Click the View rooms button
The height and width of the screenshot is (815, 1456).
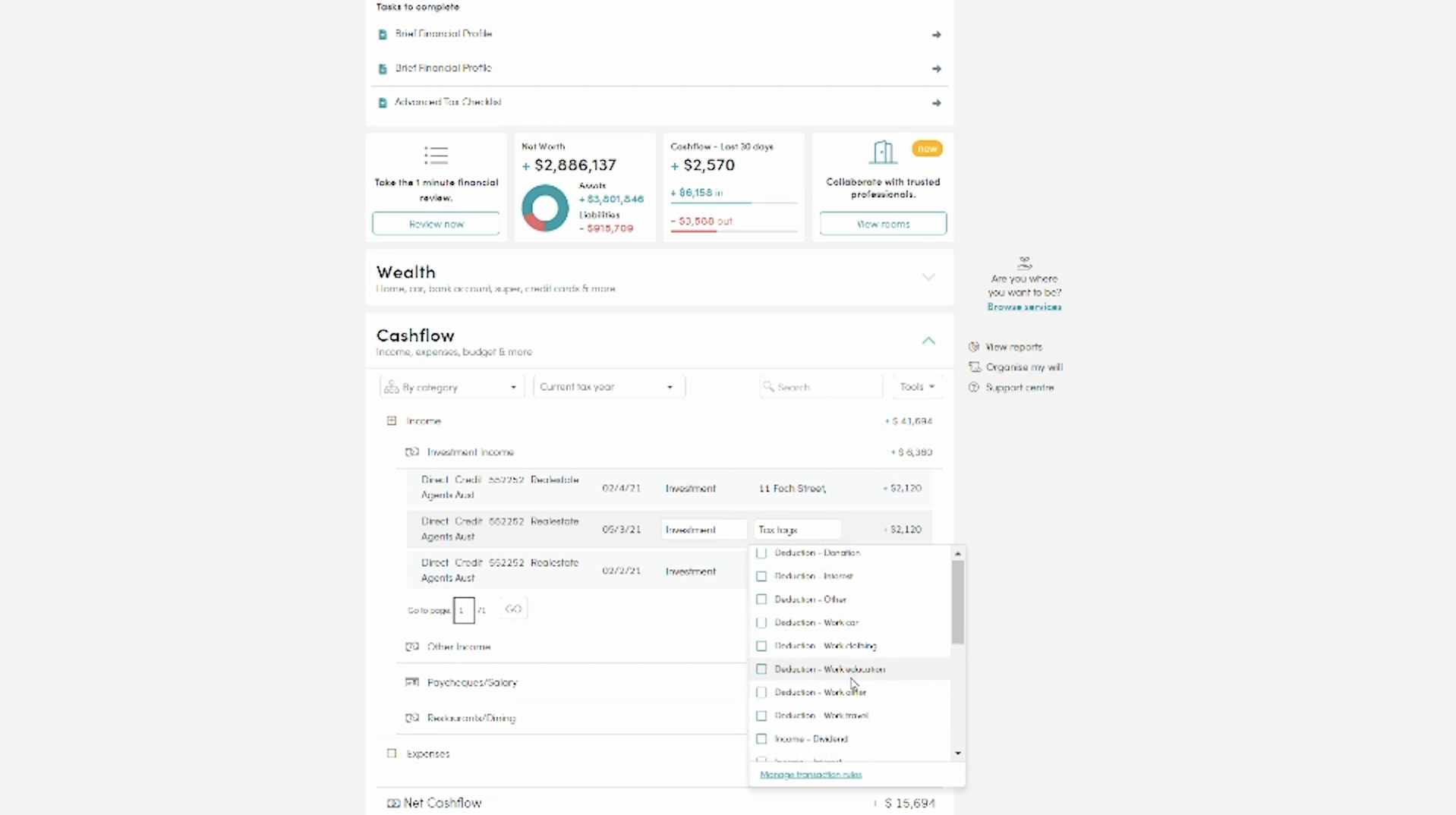click(x=883, y=224)
